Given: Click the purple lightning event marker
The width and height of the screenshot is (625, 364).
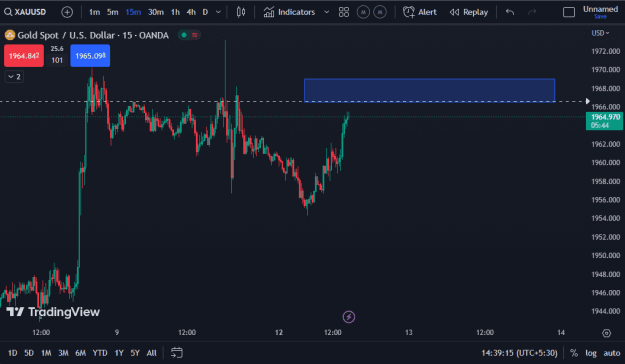Looking at the screenshot, I should (x=349, y=317).
